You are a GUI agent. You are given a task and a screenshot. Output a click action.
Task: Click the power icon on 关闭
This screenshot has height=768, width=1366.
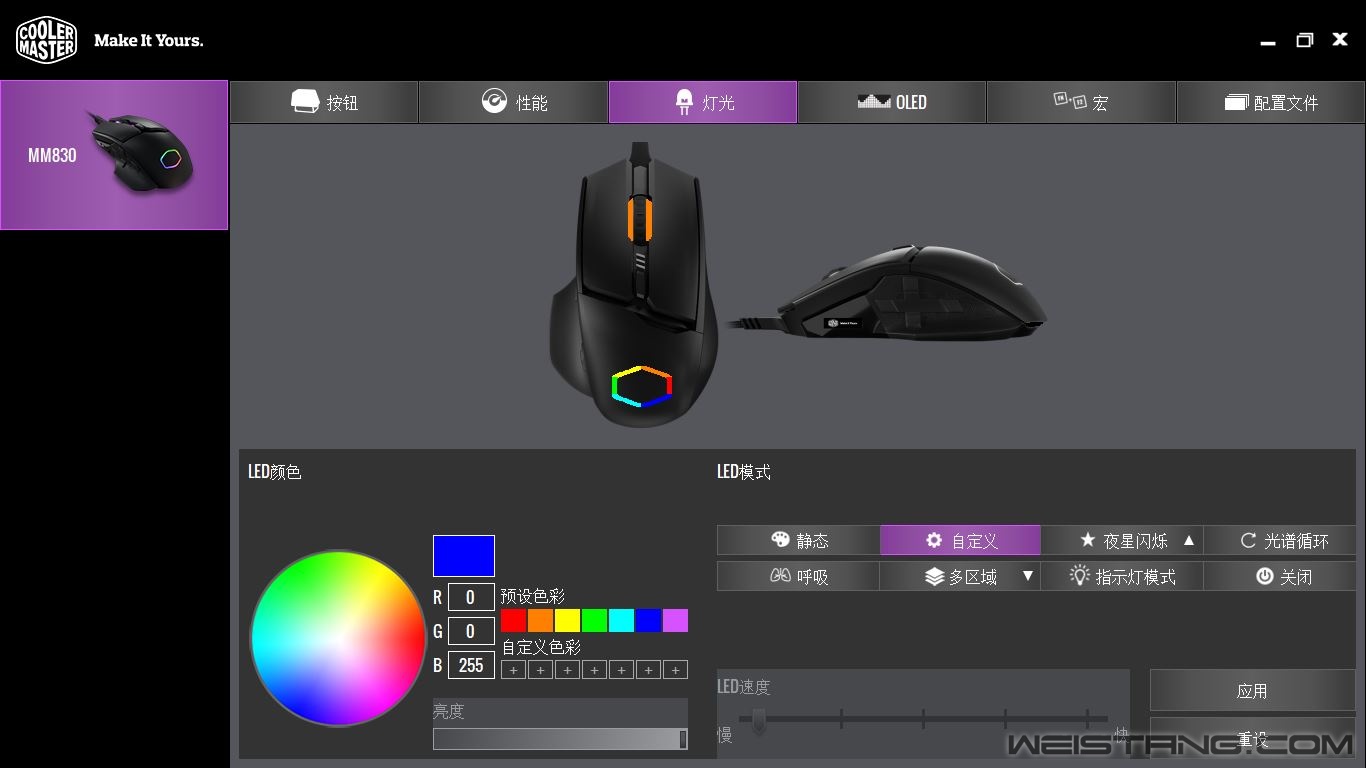pos(1265,576)
